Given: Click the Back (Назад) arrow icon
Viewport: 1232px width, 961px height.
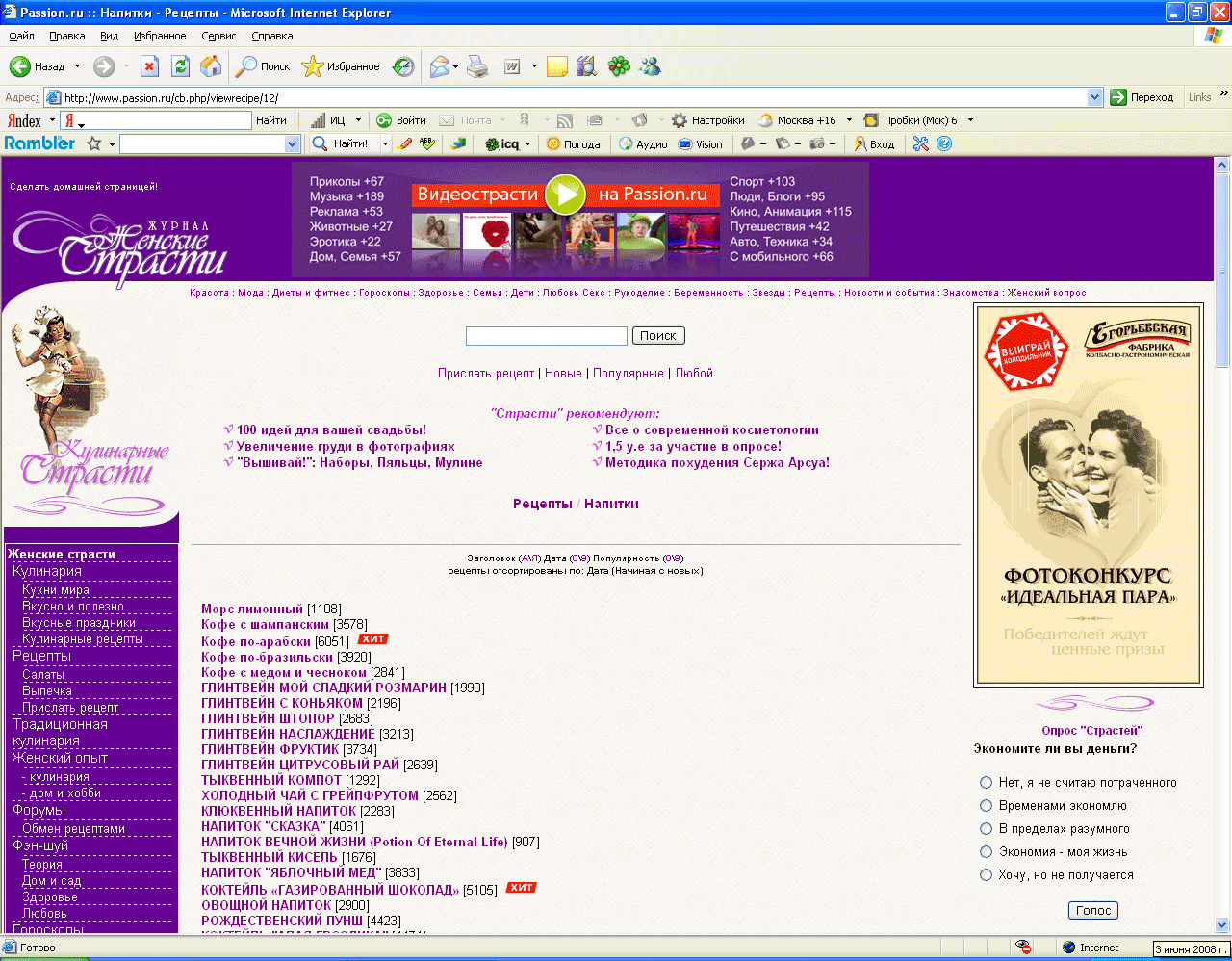Looking at the screenshot, I should click(x=19, y=66).
